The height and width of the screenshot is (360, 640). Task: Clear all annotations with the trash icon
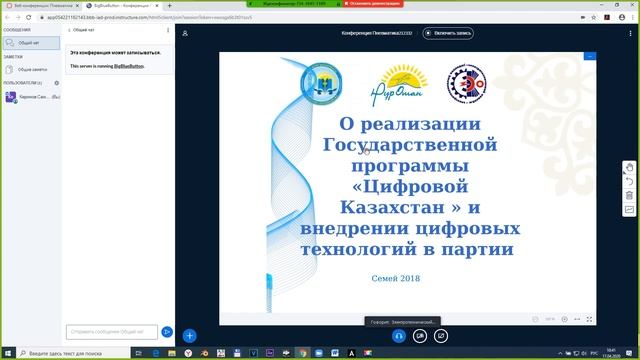coord(629,196)
